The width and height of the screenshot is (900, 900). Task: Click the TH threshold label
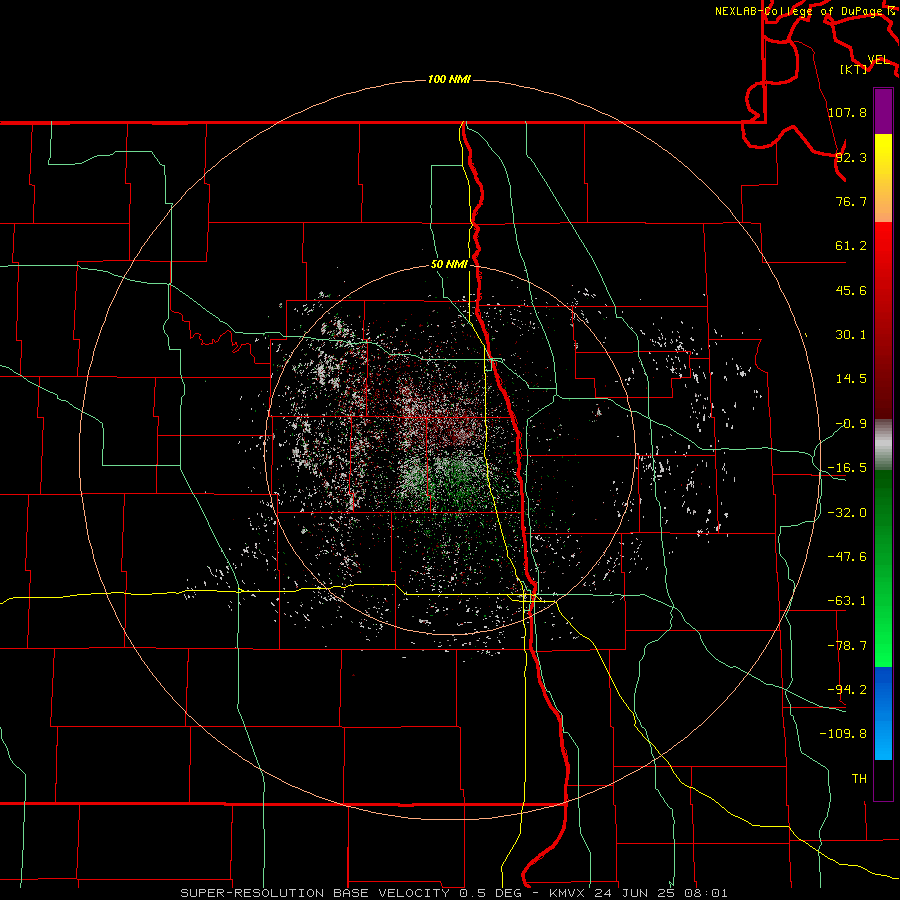click(x=859, y=779)
